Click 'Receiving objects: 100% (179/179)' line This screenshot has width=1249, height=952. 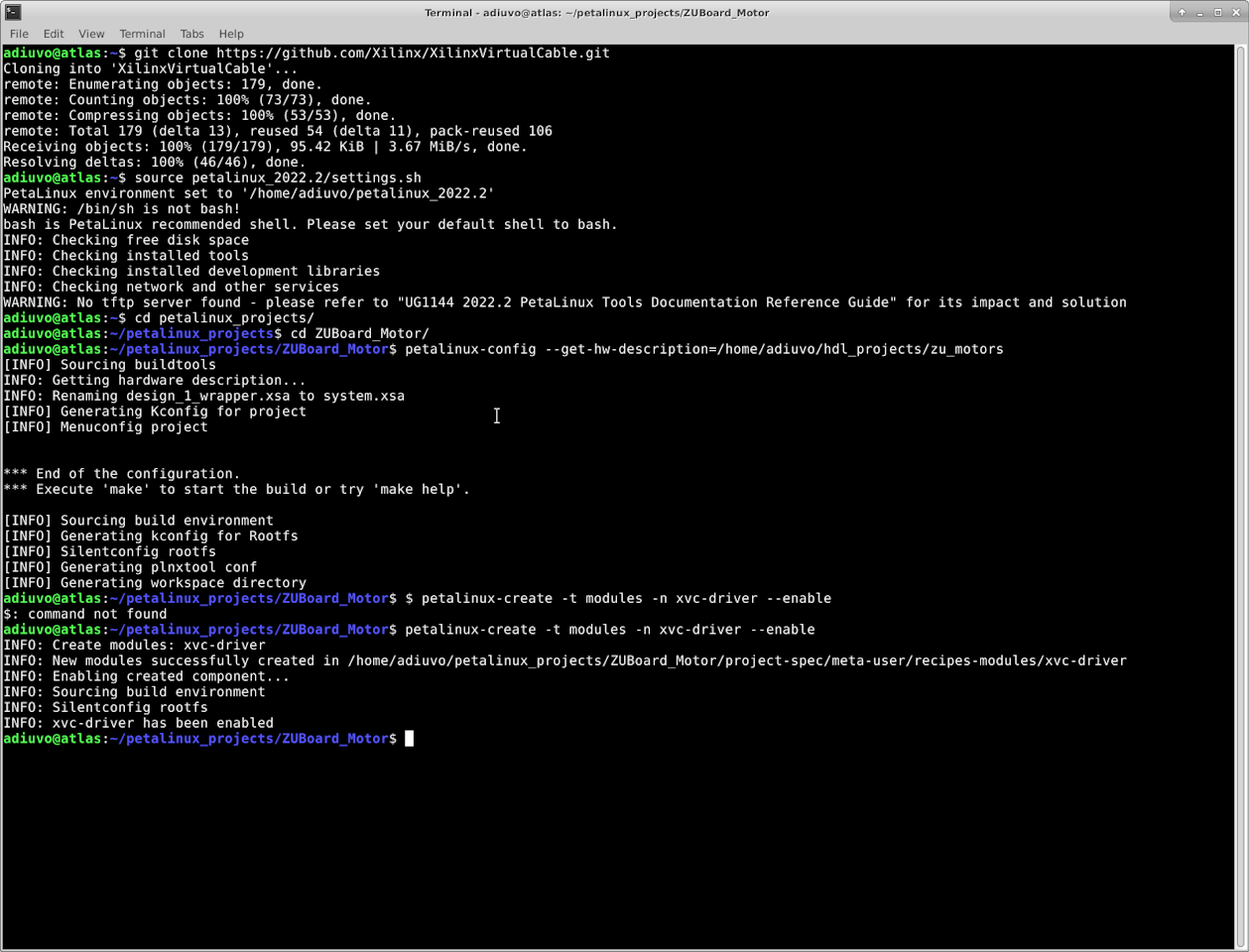click(265, 146)
